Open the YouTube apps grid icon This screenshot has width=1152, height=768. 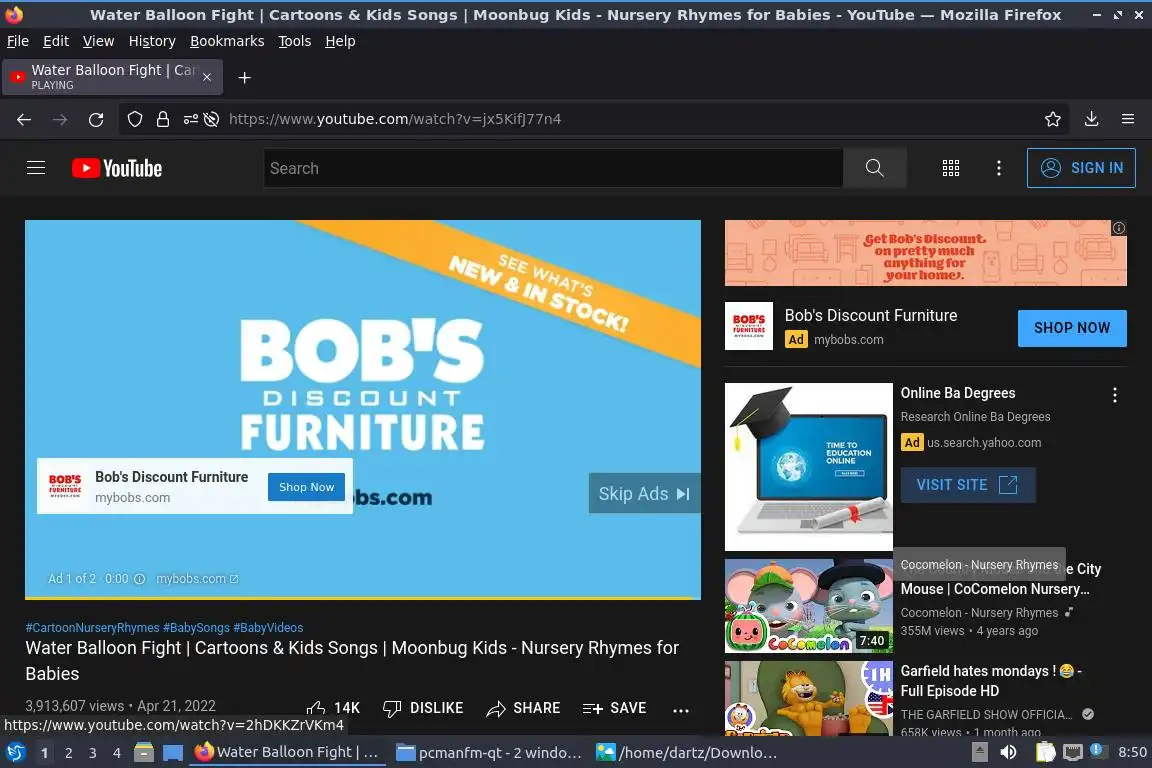(x=951, y=168)
